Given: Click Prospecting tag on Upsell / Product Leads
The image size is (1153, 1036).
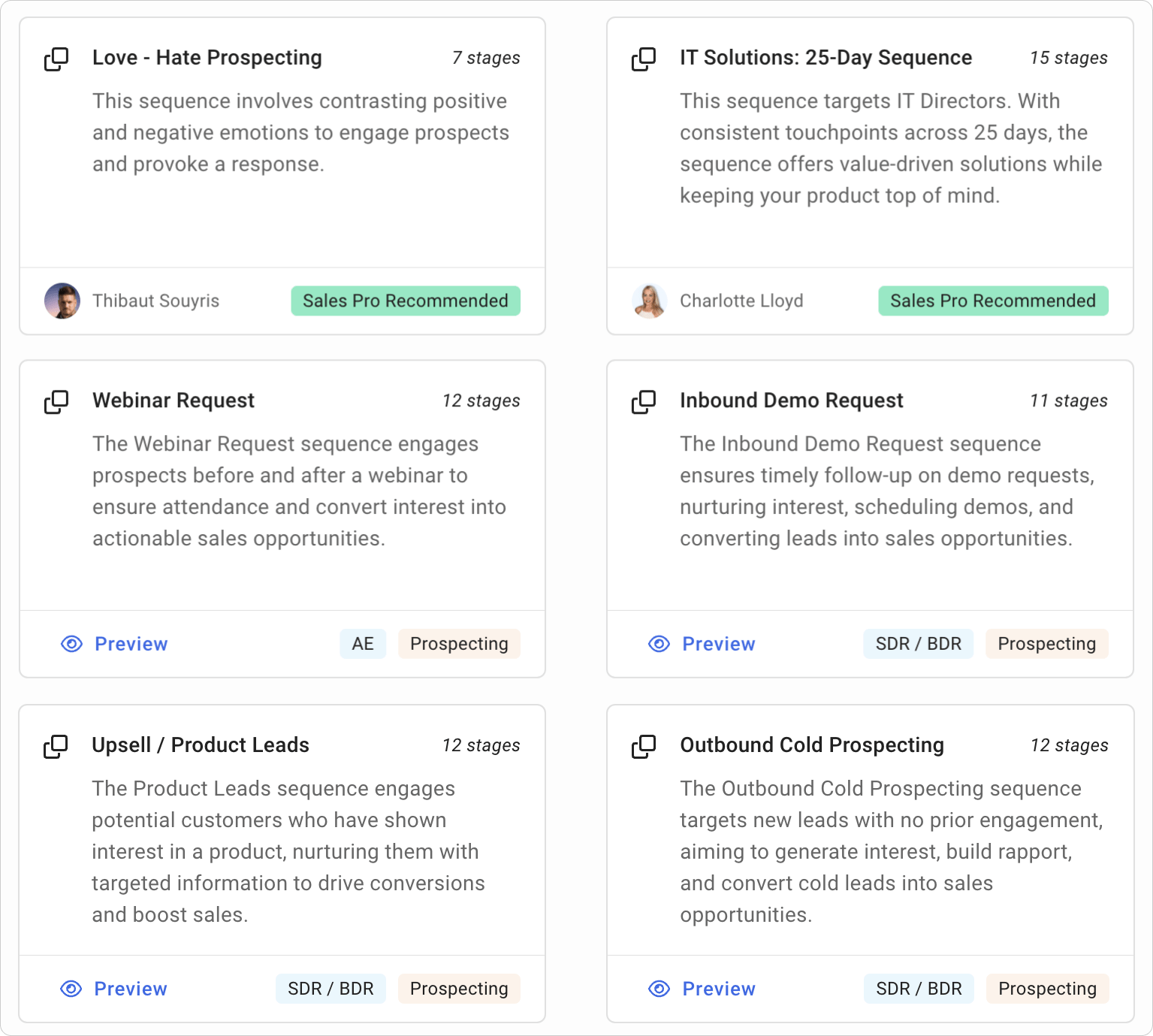Looking at the screenshot, I should click(x=459, y=989).
